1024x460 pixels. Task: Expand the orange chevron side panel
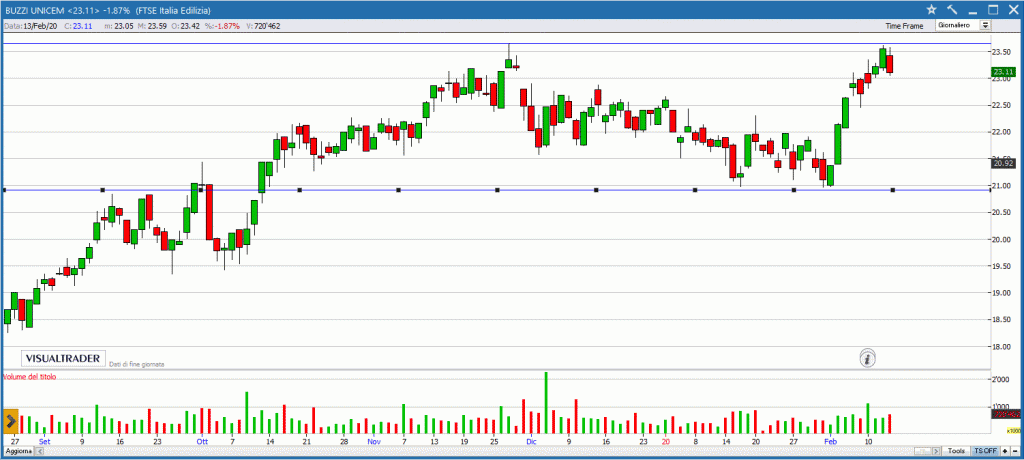coord(10,420)
